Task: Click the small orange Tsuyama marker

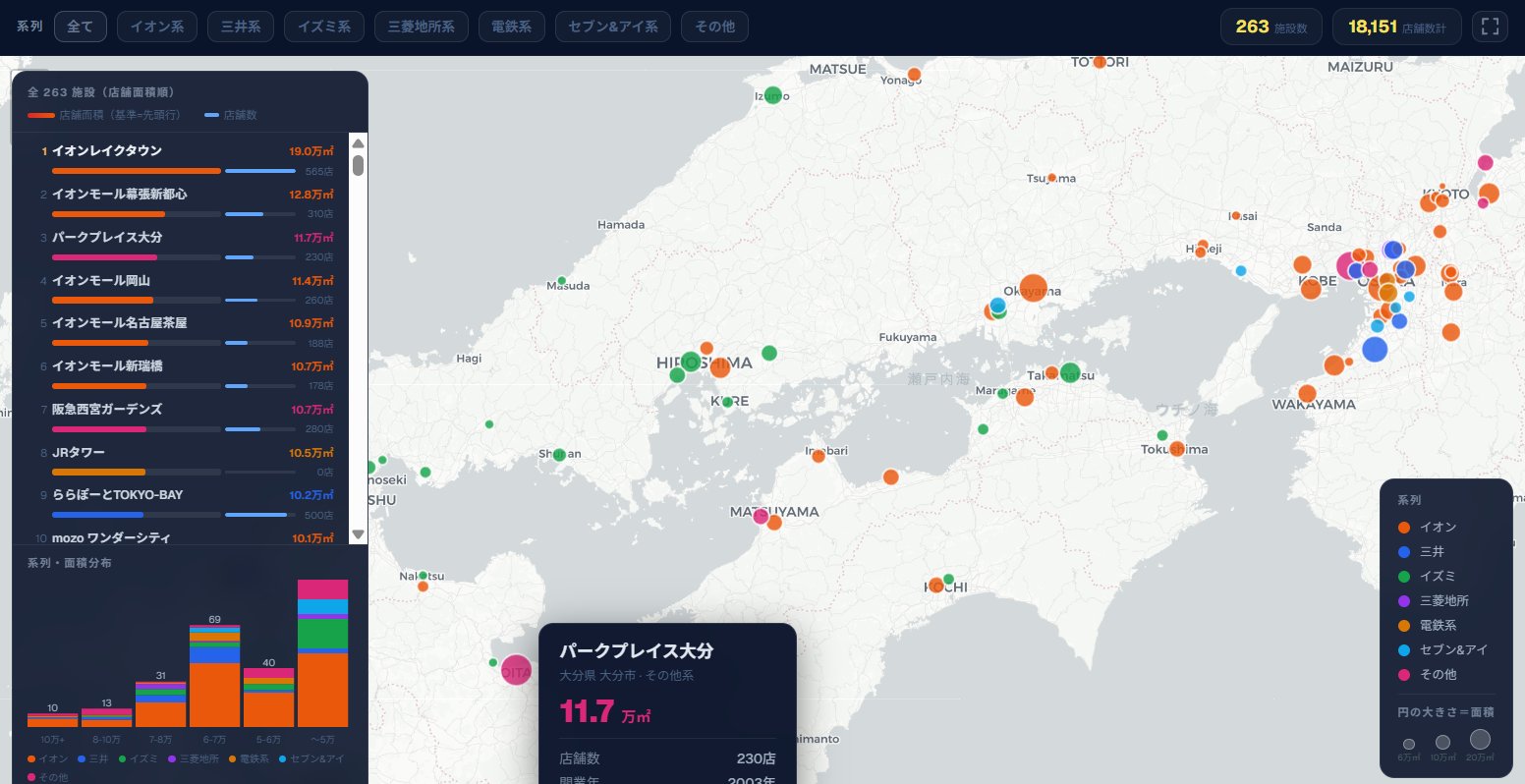Action: [1051, 178]
